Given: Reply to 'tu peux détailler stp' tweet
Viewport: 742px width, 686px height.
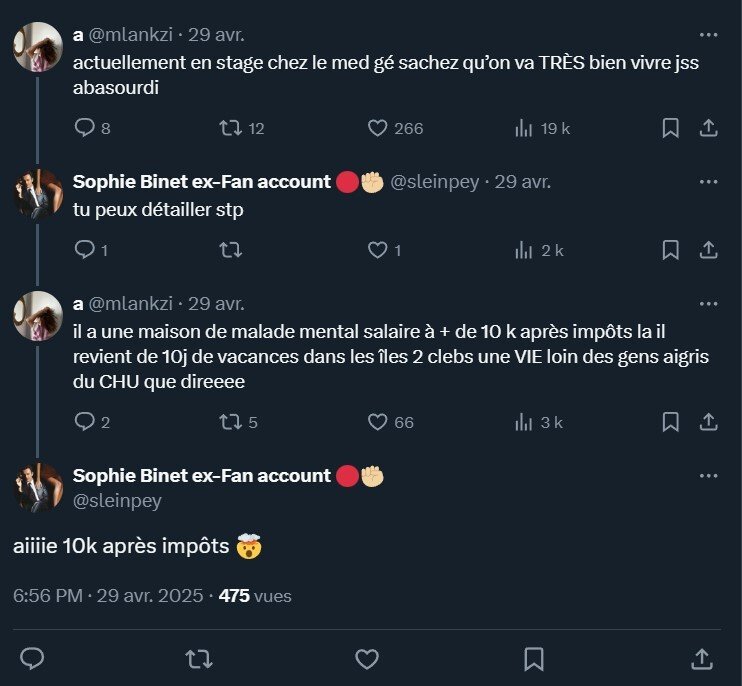Looking at the screenshot, I should point(86,250).
